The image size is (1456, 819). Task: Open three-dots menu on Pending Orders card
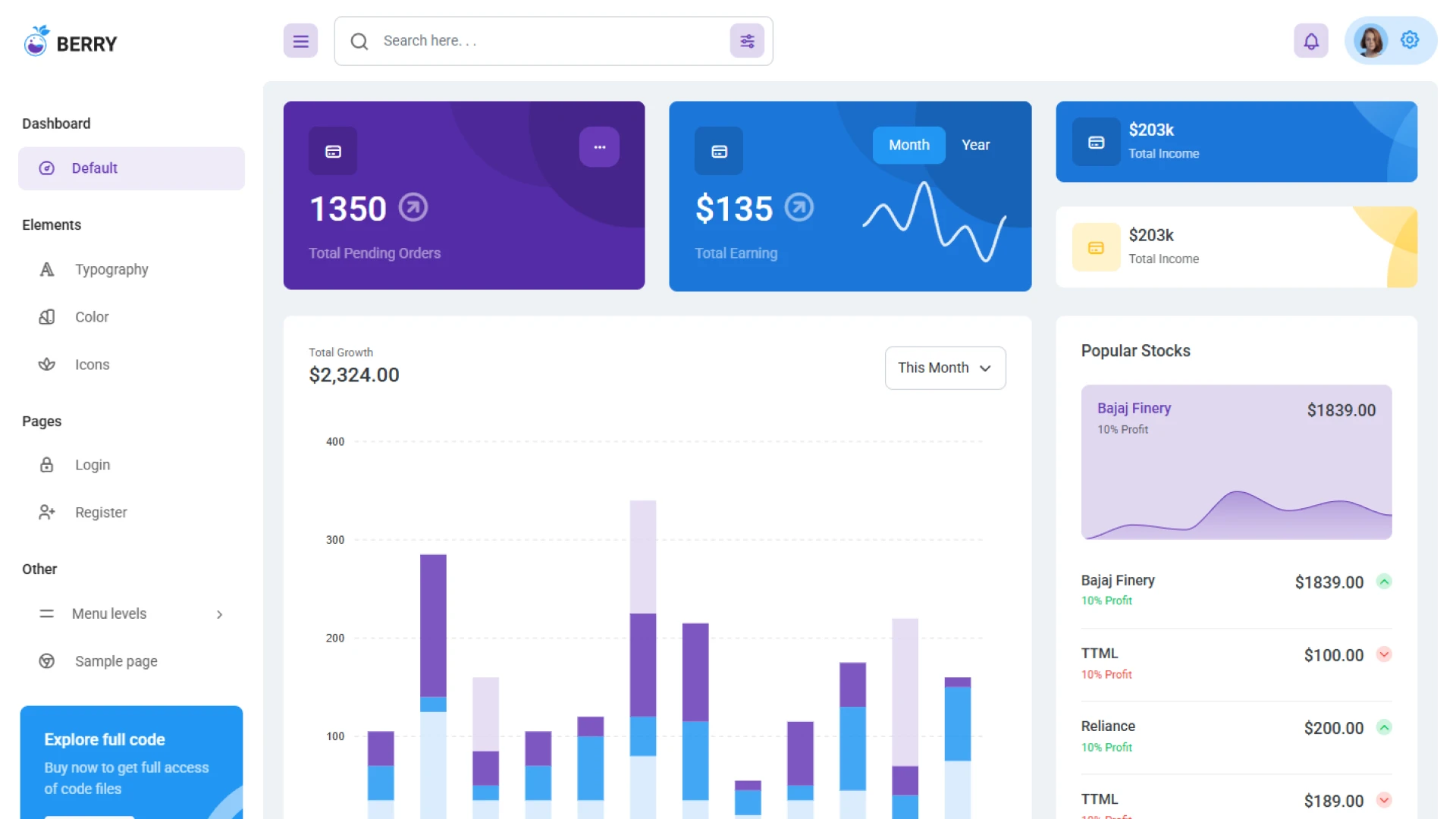(x=599, y=147)
